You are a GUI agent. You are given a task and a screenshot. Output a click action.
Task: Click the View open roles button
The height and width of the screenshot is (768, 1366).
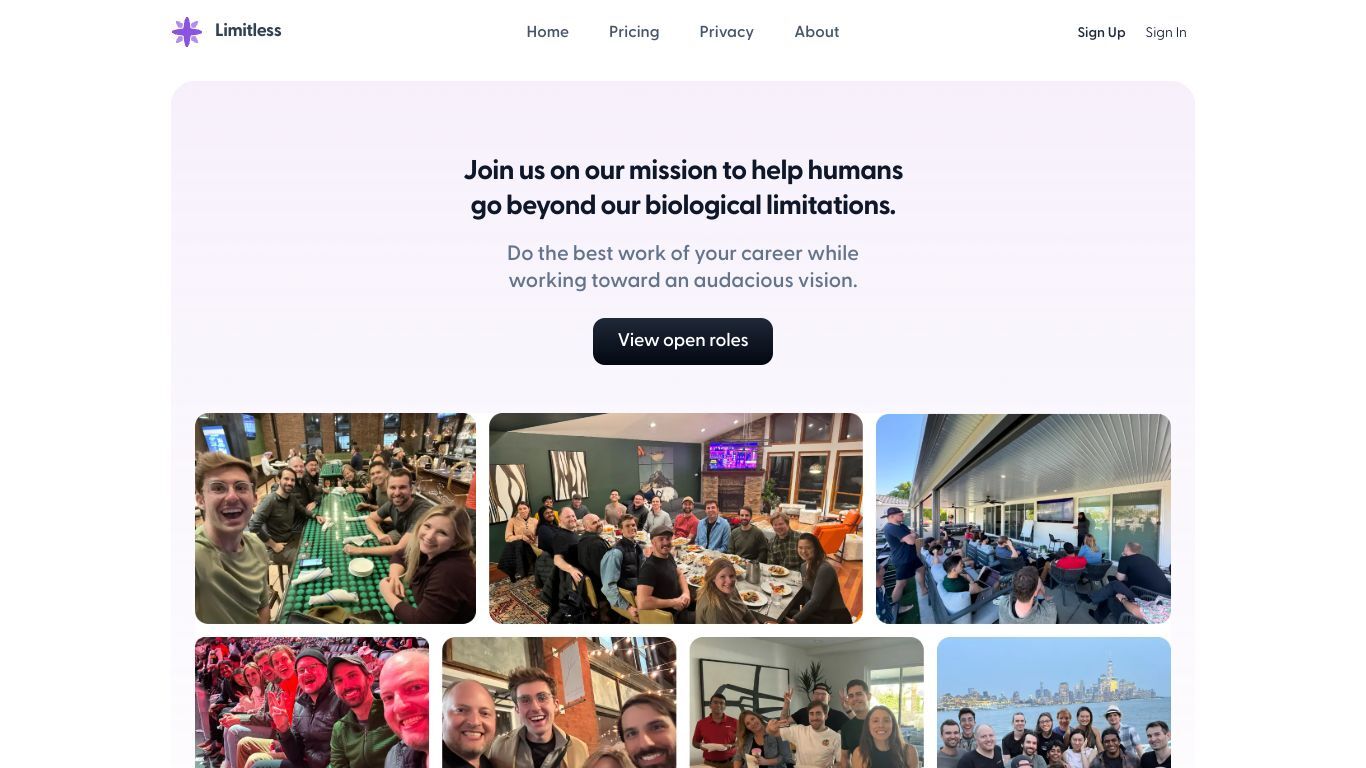pos(683,341)
